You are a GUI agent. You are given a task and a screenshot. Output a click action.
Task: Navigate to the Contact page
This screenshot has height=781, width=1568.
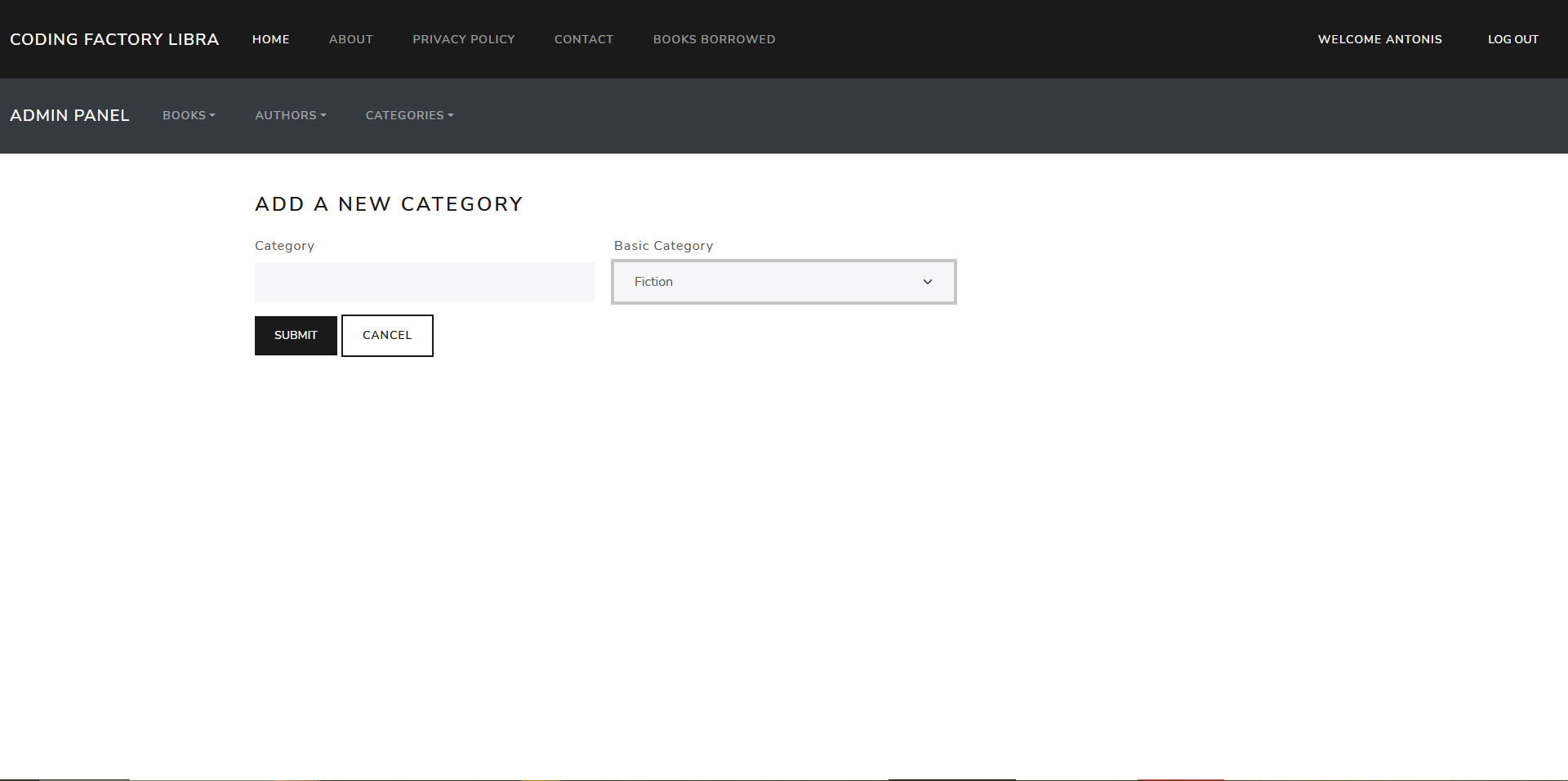(x=583, y=39)
